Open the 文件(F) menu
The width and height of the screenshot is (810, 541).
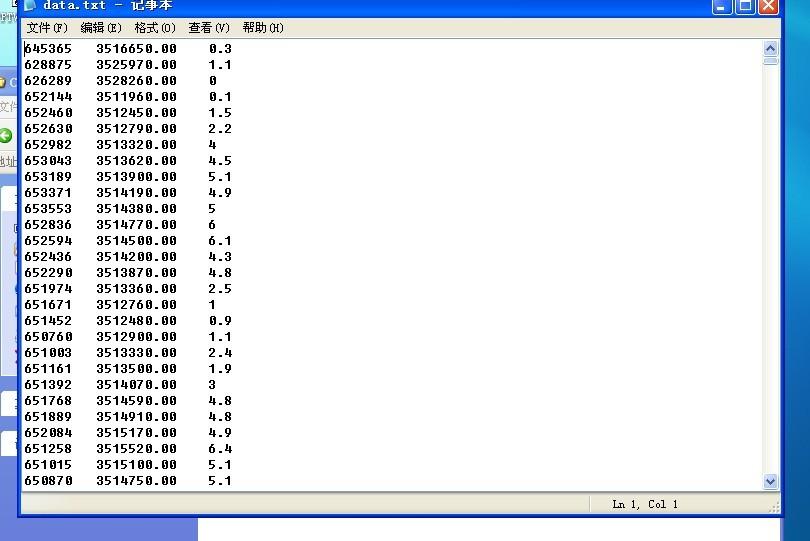coord(47,28)
